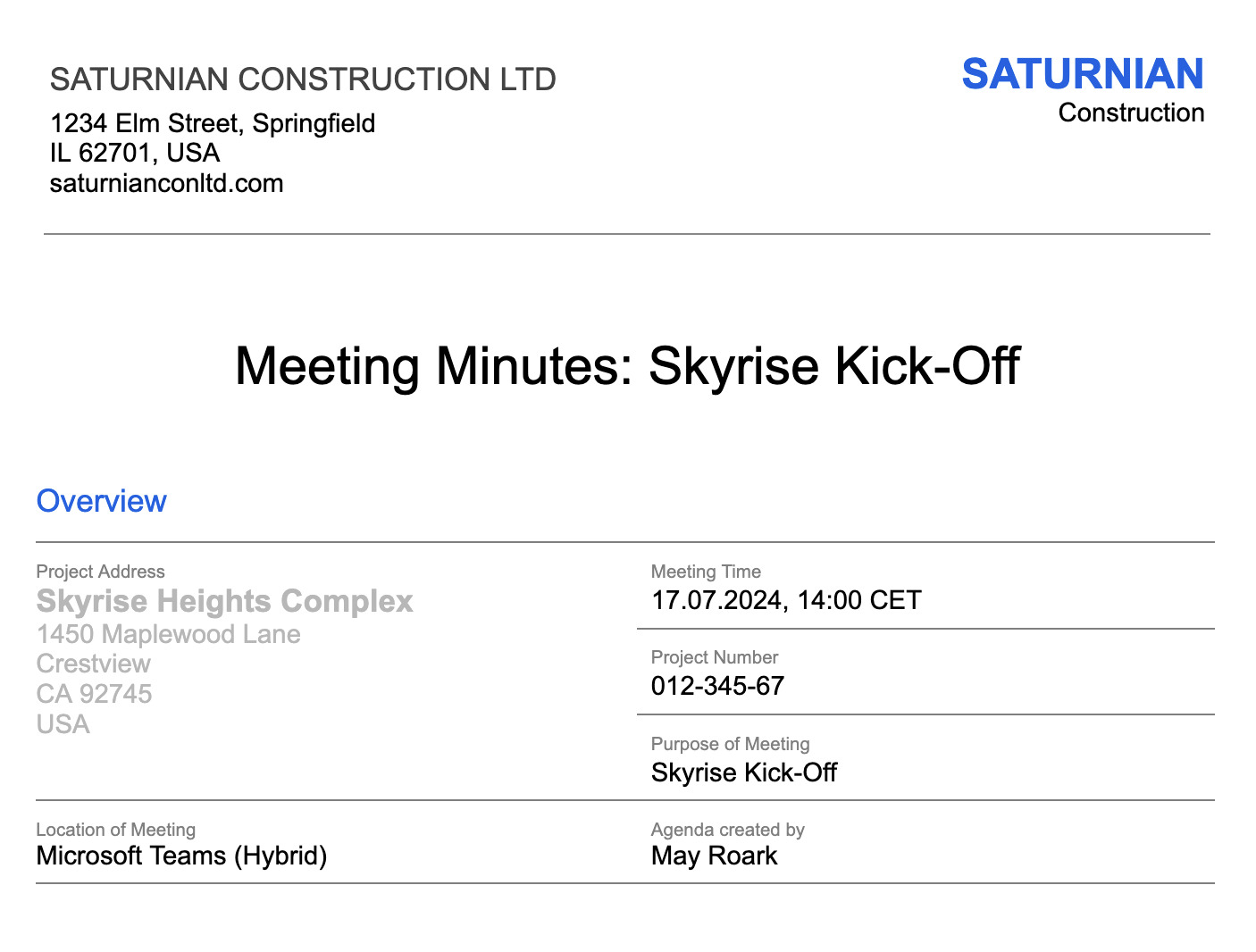Click the Meeting Time field label

coord(706,572)
